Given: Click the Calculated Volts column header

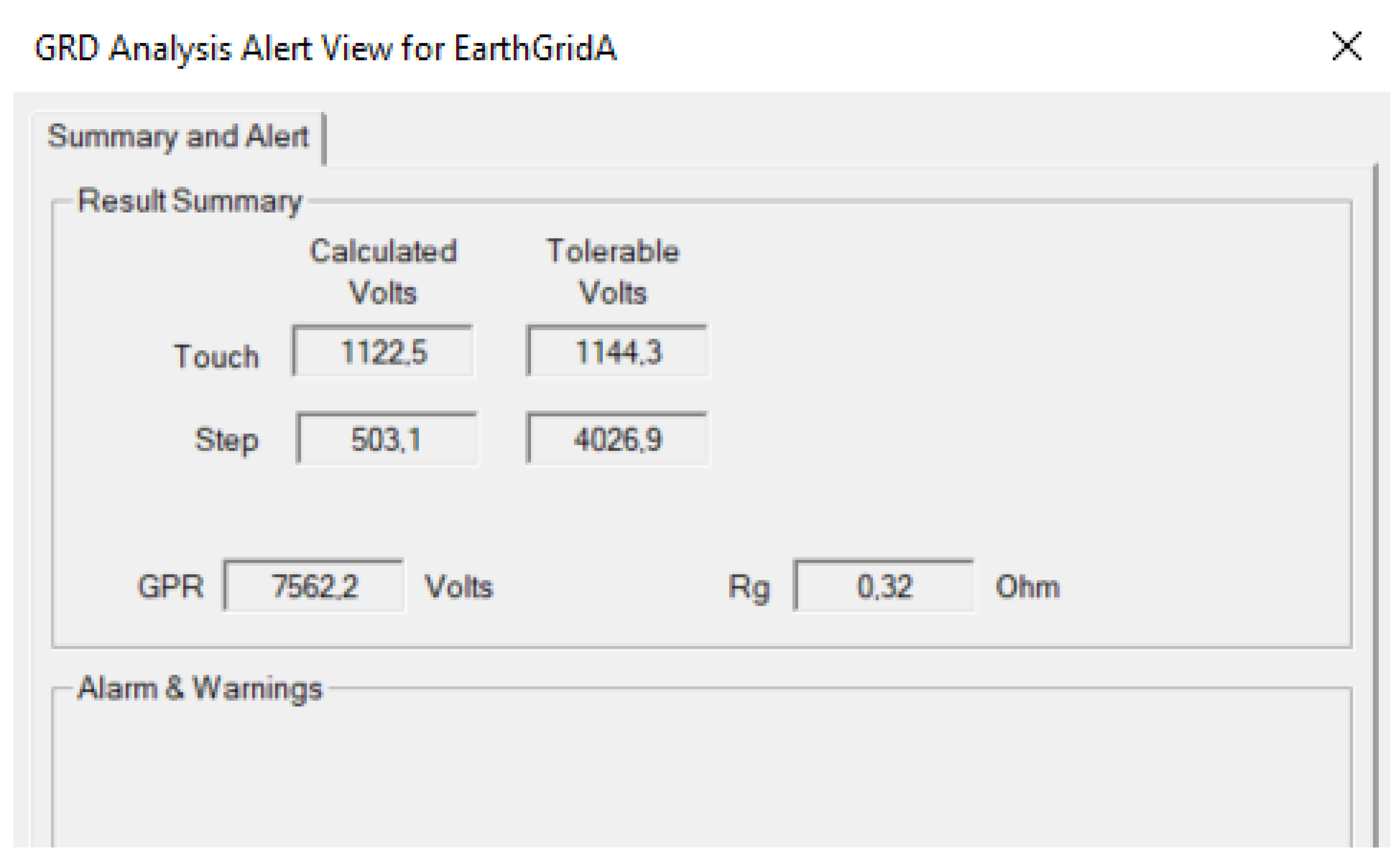Looking at the screenshot, I should [x=382, y=271].
